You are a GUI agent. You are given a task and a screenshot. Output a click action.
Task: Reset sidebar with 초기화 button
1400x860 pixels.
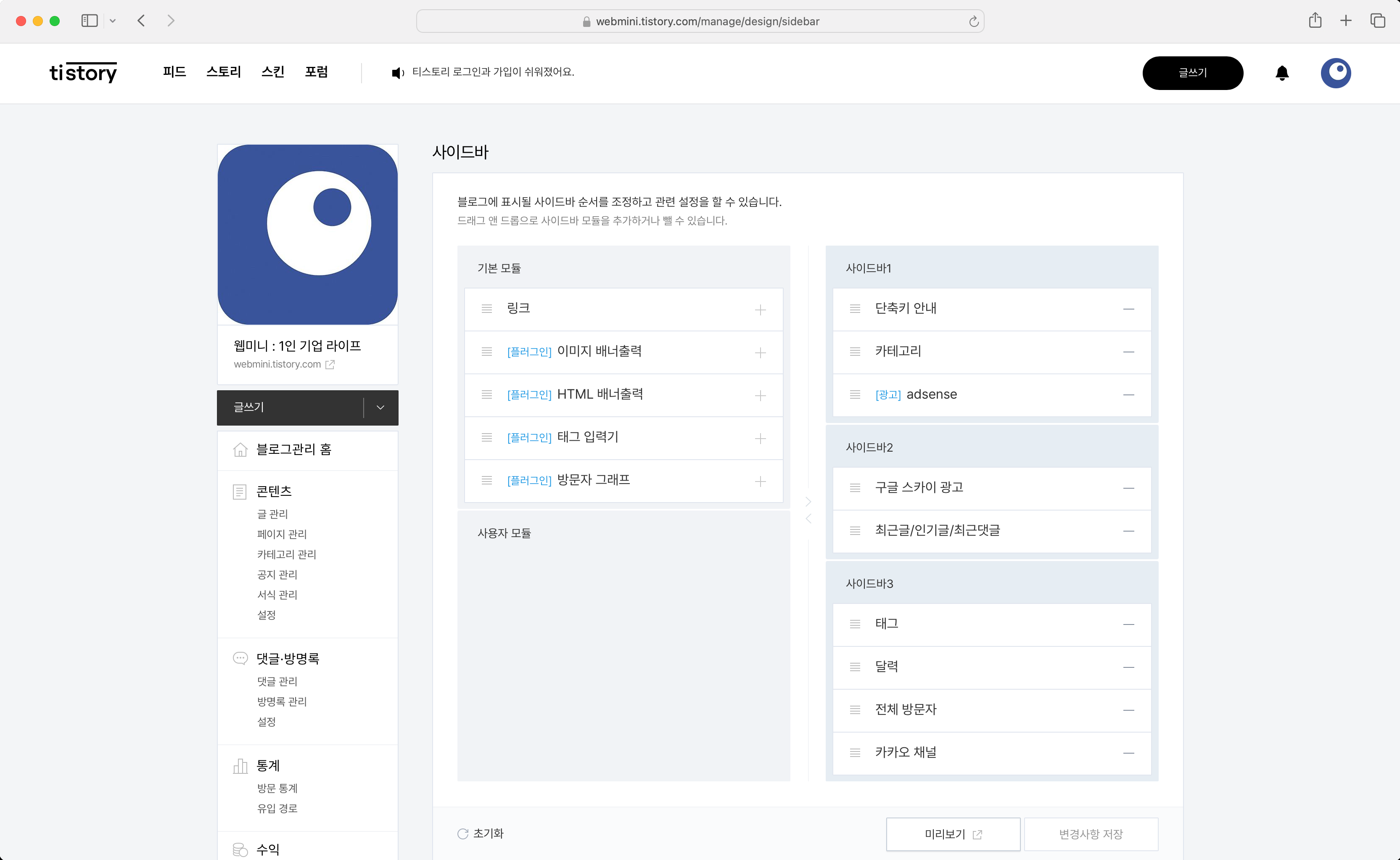point(481,833)
